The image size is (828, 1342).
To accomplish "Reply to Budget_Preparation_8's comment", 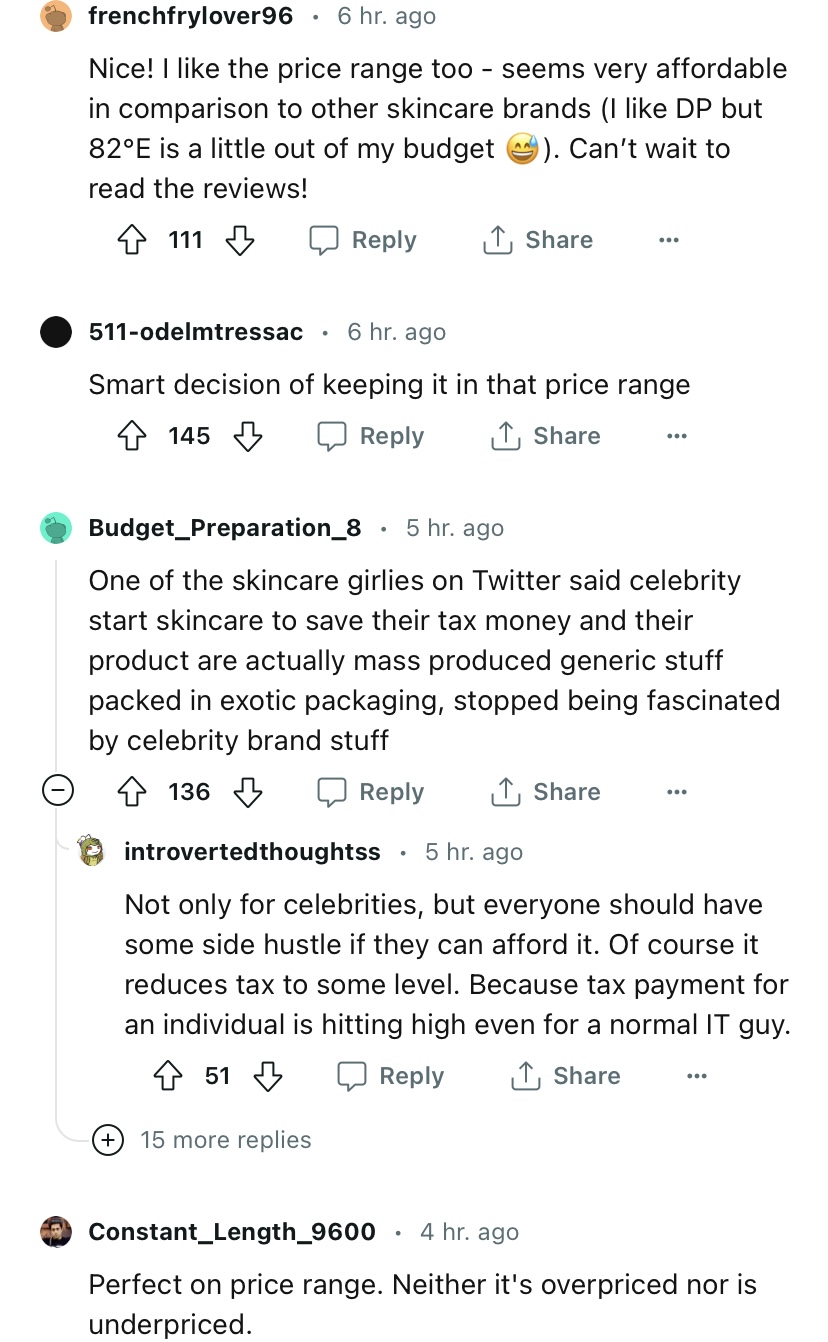I will 371,792.
